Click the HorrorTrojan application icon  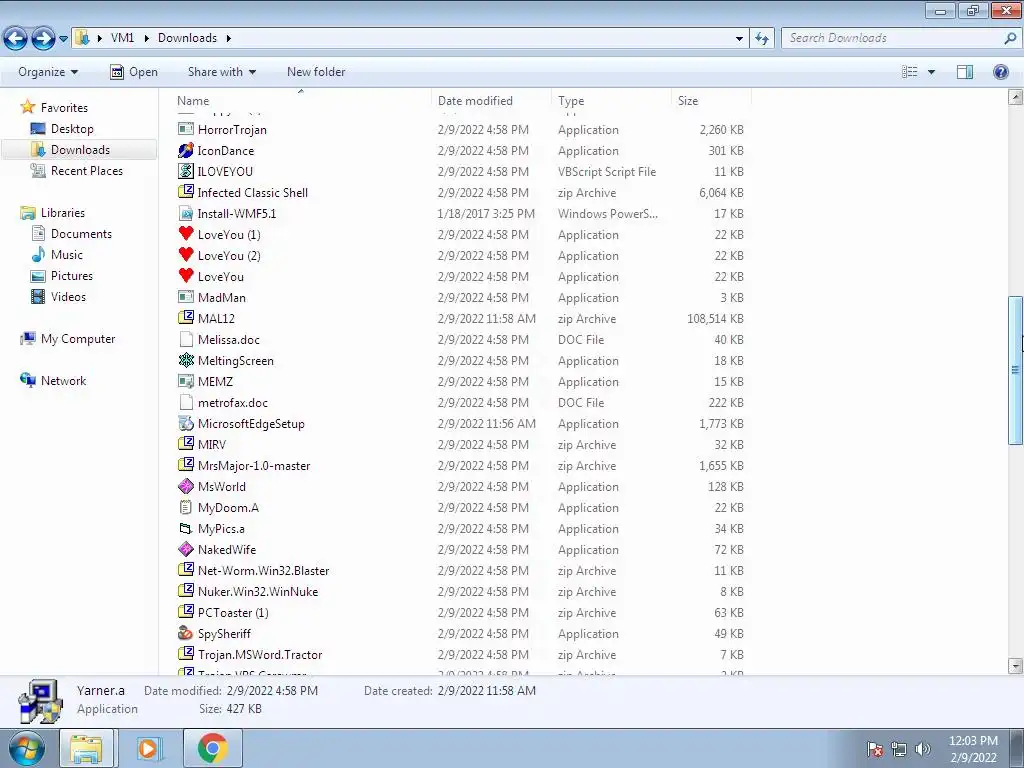point(186,129)
